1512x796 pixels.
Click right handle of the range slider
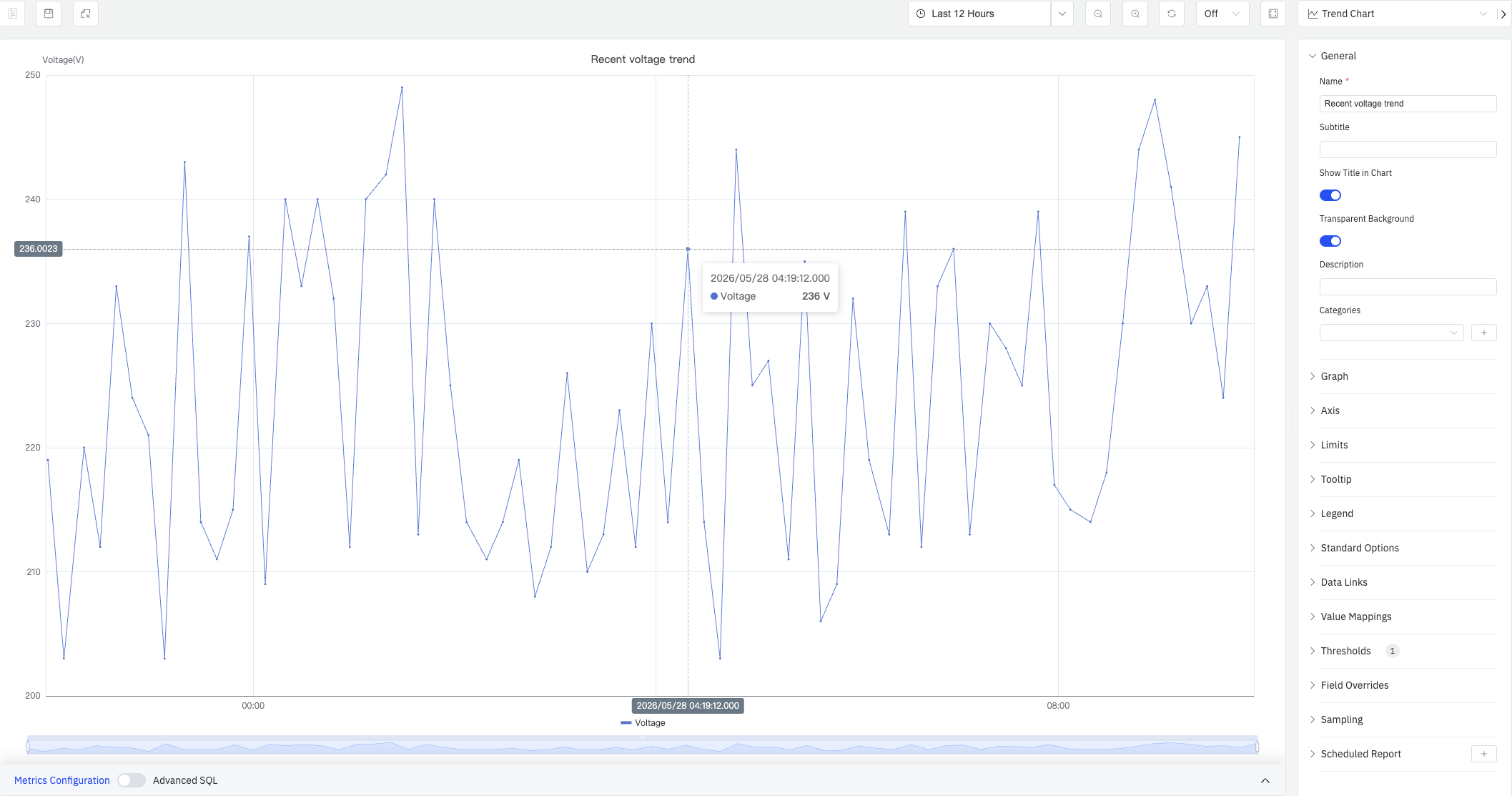point(1257,747)
